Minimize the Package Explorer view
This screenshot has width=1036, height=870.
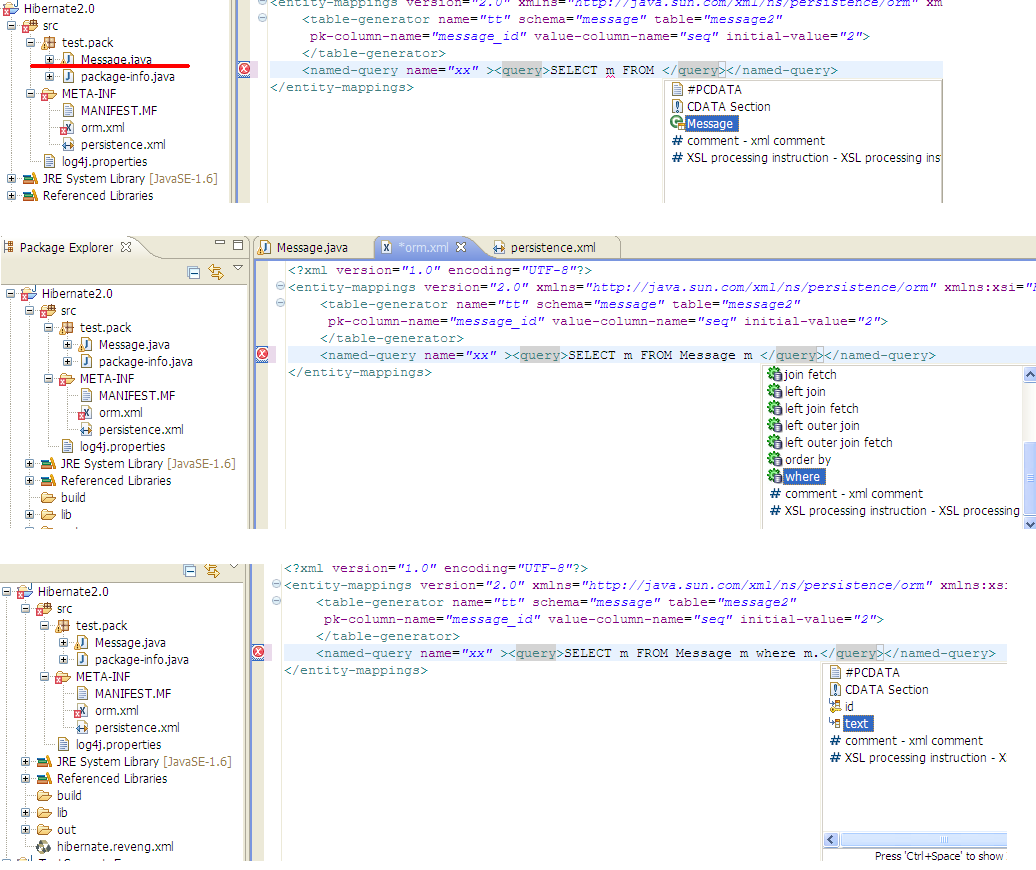point(220,244)
